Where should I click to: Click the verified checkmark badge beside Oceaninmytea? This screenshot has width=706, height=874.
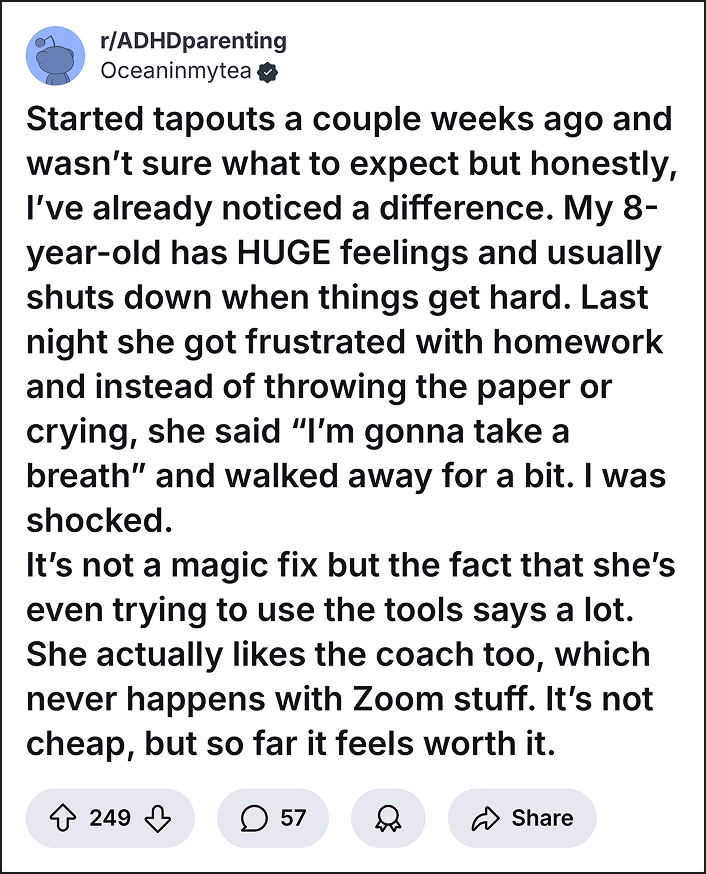(266, 72)
